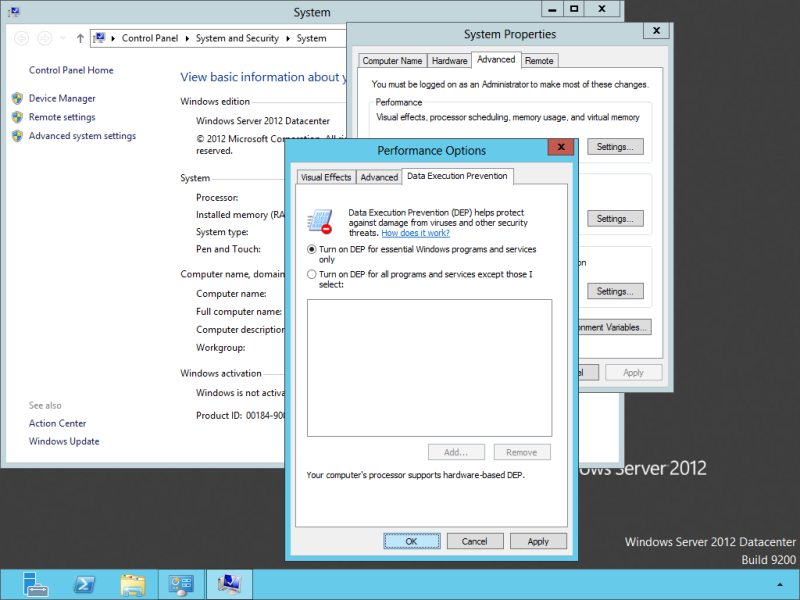Open Performance Settings in System Properties
This screenshot has width=800, height=600.
coord(615,147)
